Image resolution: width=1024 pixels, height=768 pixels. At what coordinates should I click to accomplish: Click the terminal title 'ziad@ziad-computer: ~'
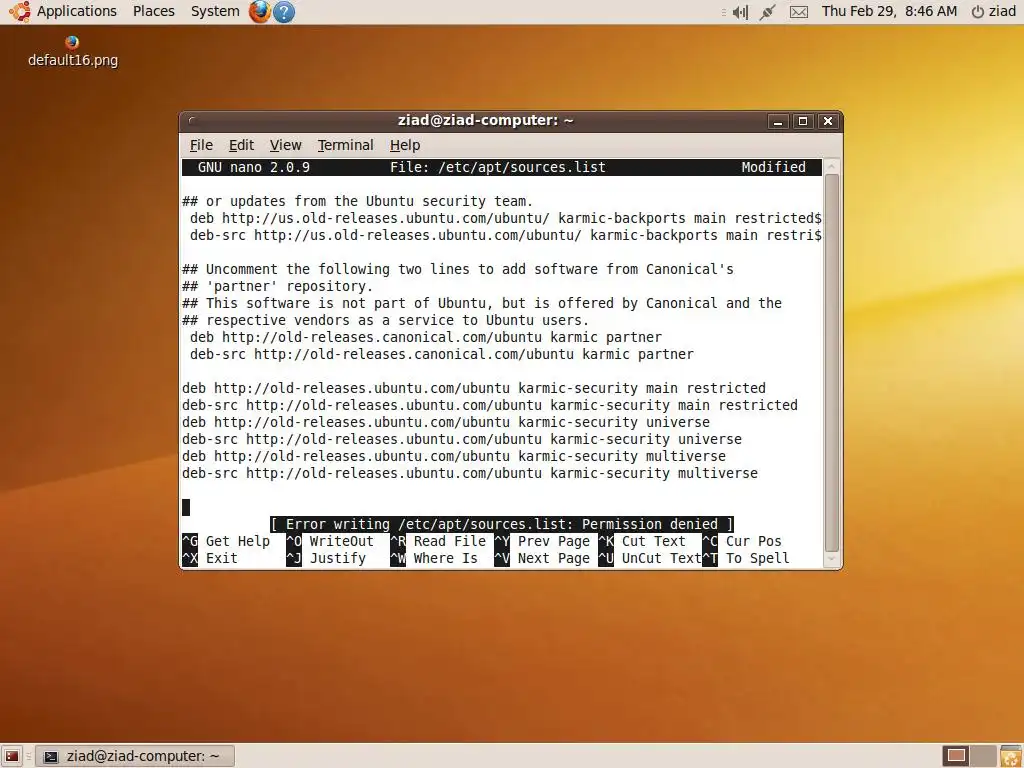point(485,121)
